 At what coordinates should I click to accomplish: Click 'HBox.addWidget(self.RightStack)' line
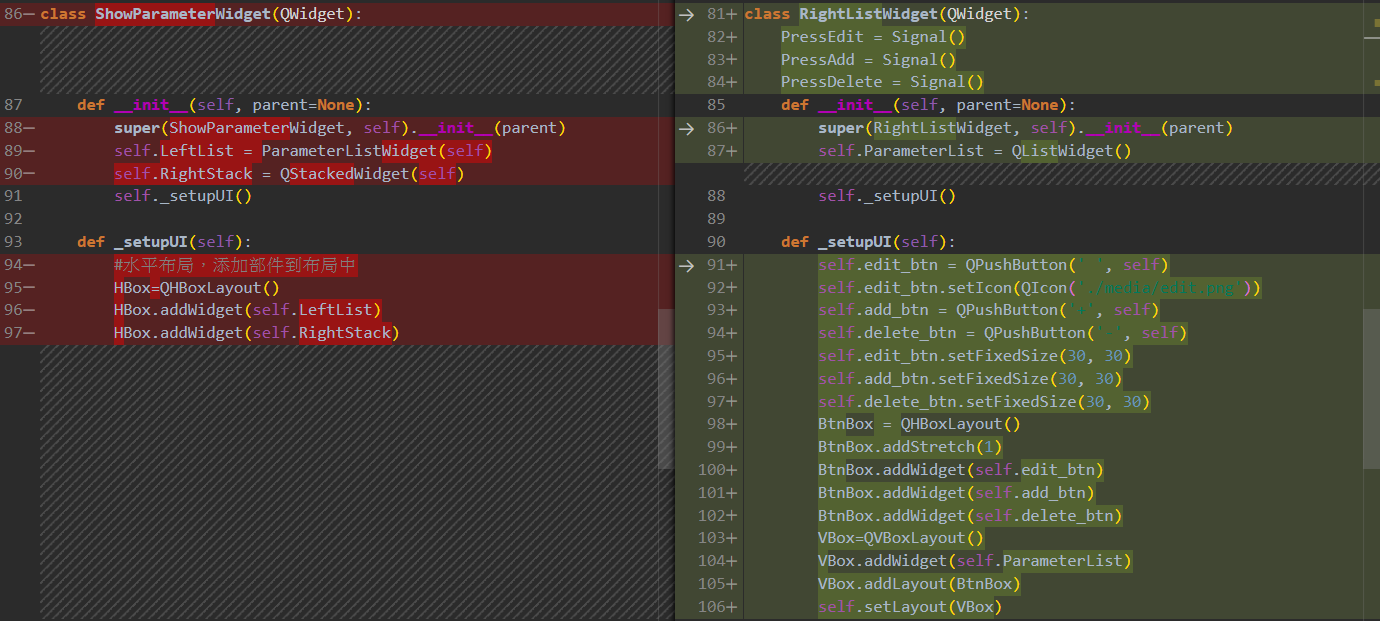[257, 333]
